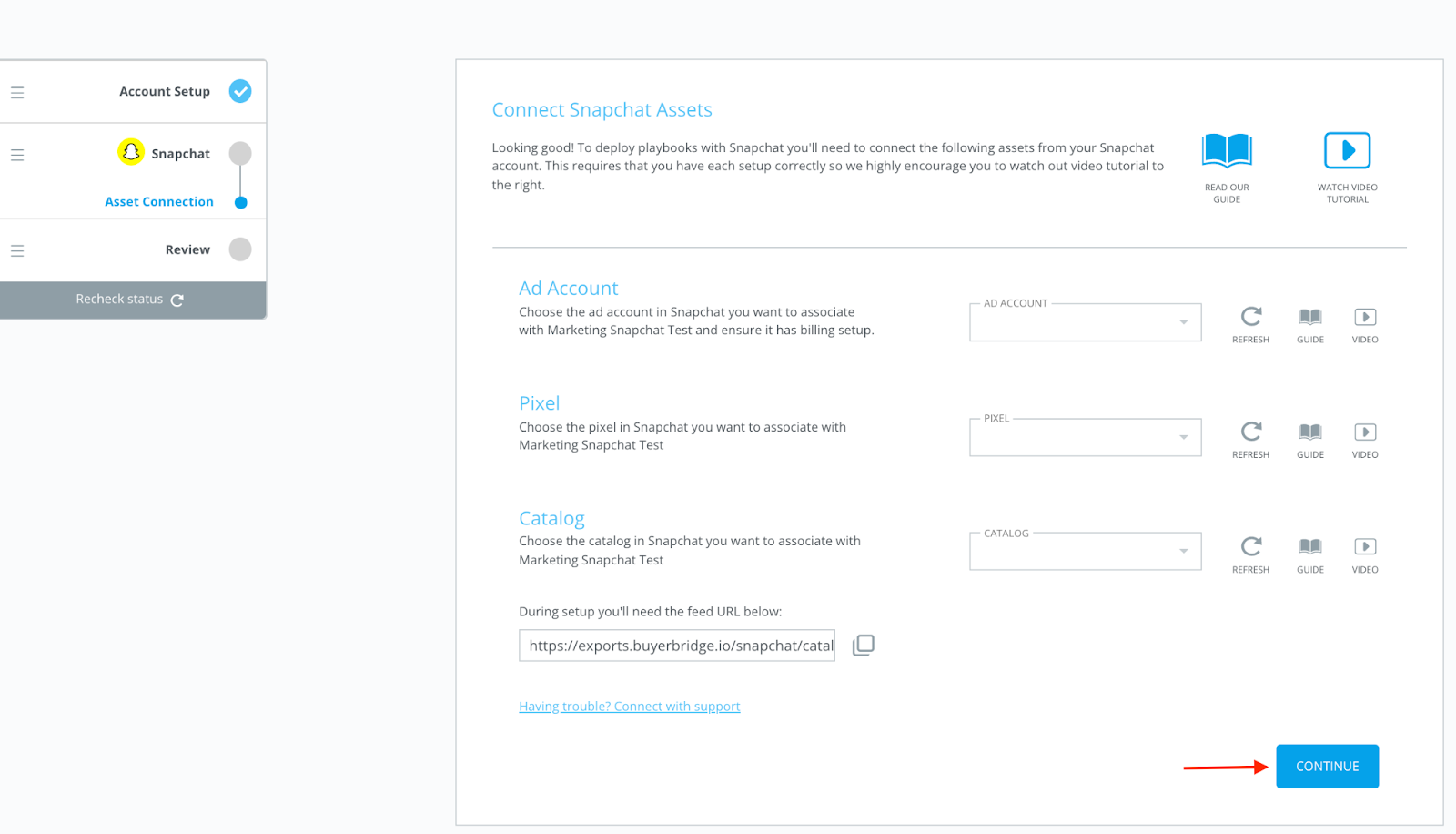Open the Read Our Guide book icon
This screenshot has width=1456, height=834.
point(1227,150)
